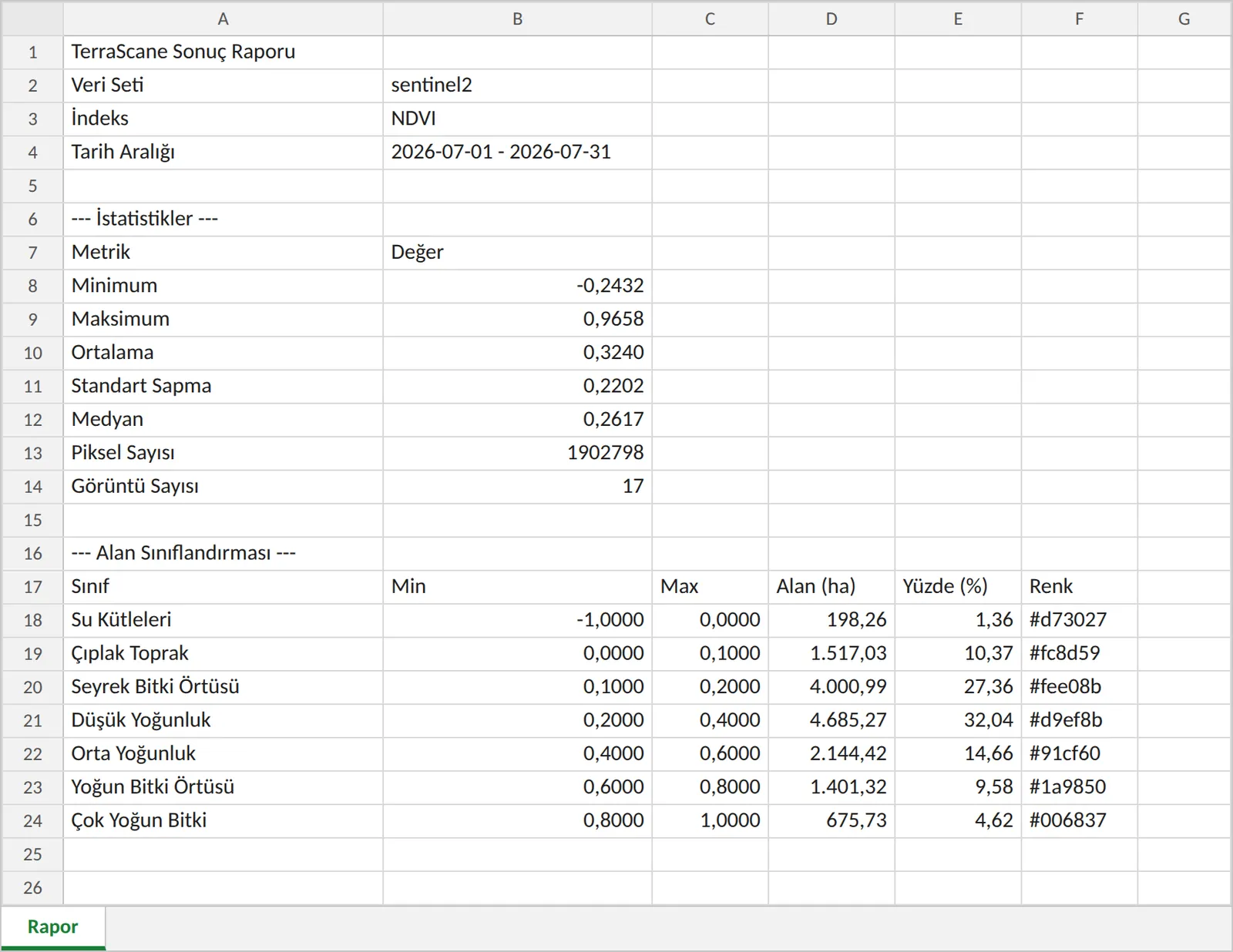Viewport: 1233px width, 952px height.
Task: Select the 'Yüzde (%)' header cell
Action: (x=958, y=587)
